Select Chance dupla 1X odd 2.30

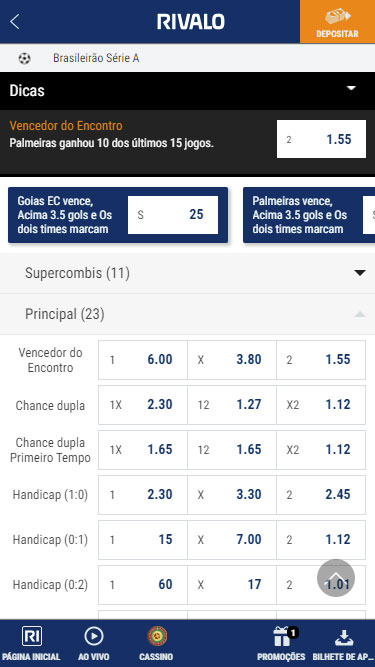(x=143, y=405)
